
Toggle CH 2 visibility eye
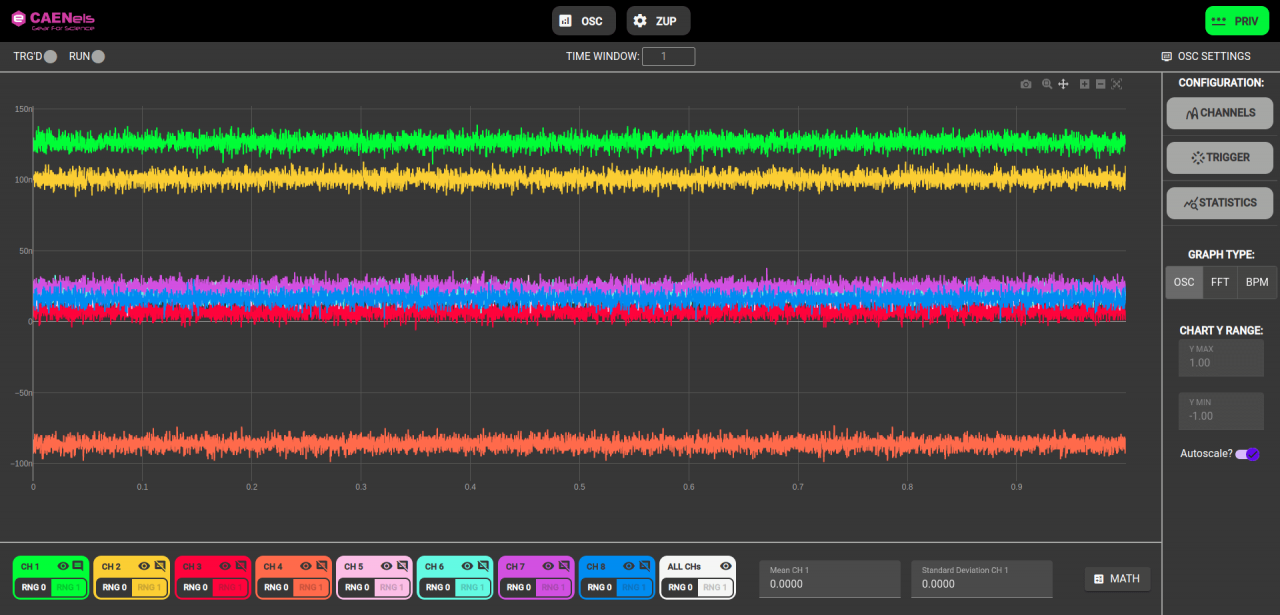[144, 566]
